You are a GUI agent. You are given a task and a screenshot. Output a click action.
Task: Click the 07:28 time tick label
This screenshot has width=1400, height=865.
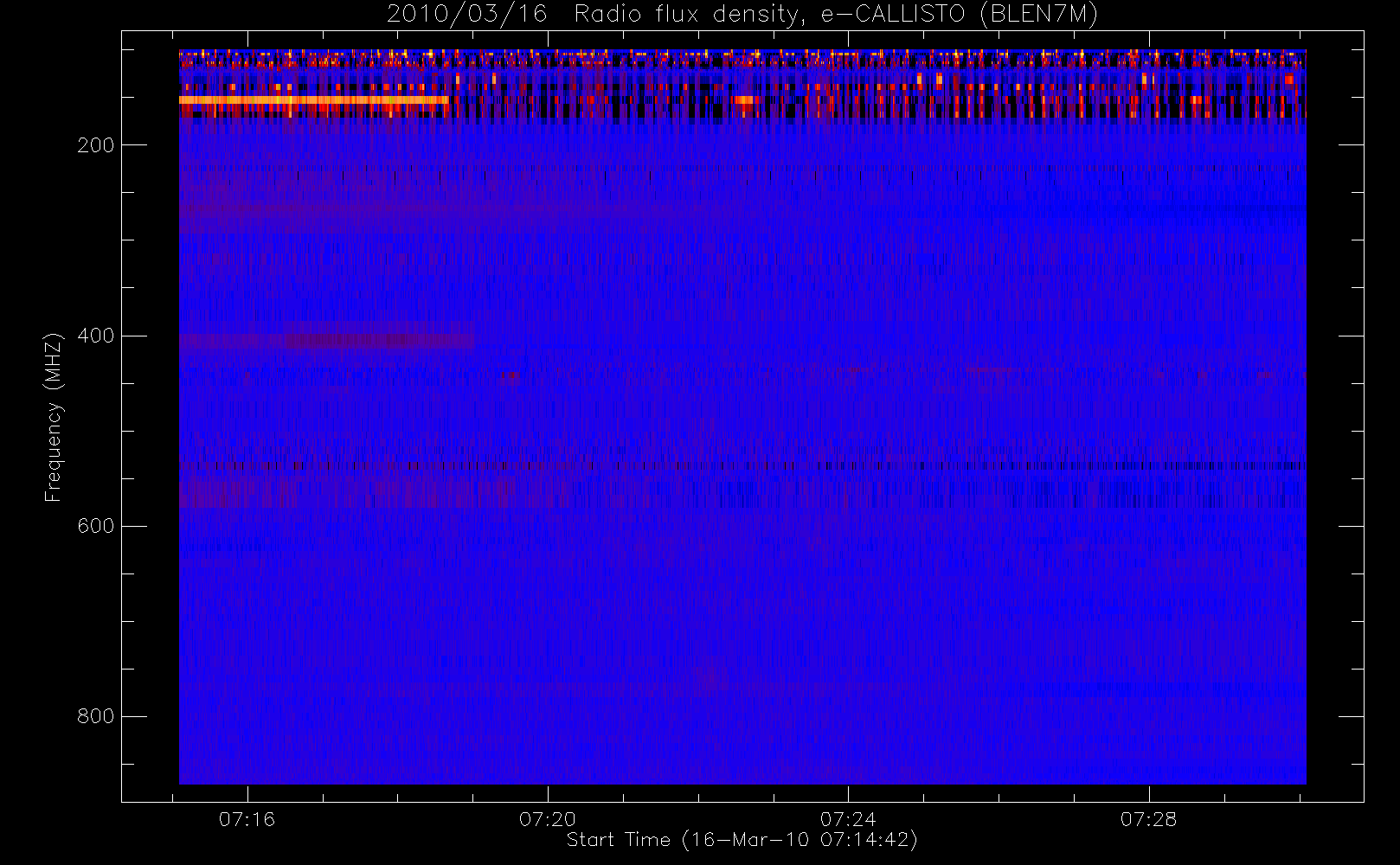click(1148, 819)
